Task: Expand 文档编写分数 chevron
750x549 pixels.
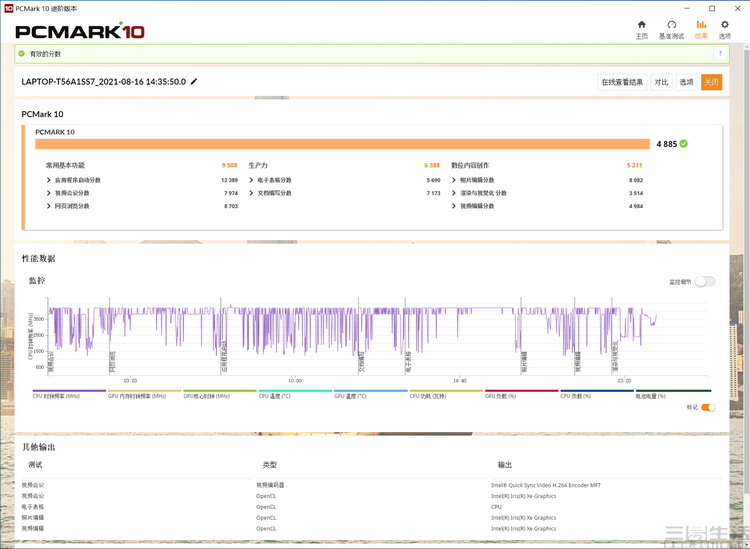Action: click(252, 193)
